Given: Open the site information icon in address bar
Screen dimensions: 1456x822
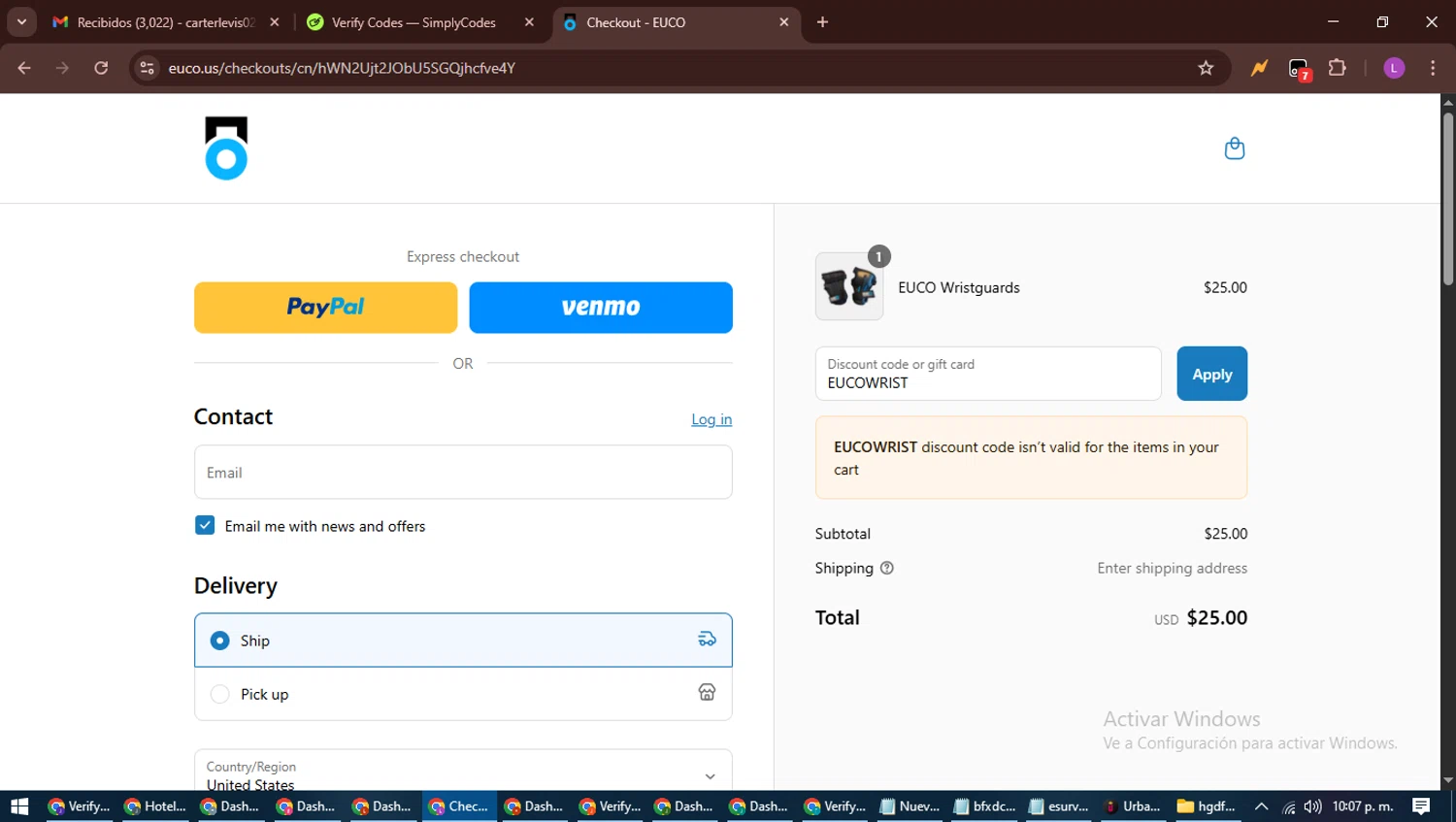Looking at the screenshot, I should point(147,68).
